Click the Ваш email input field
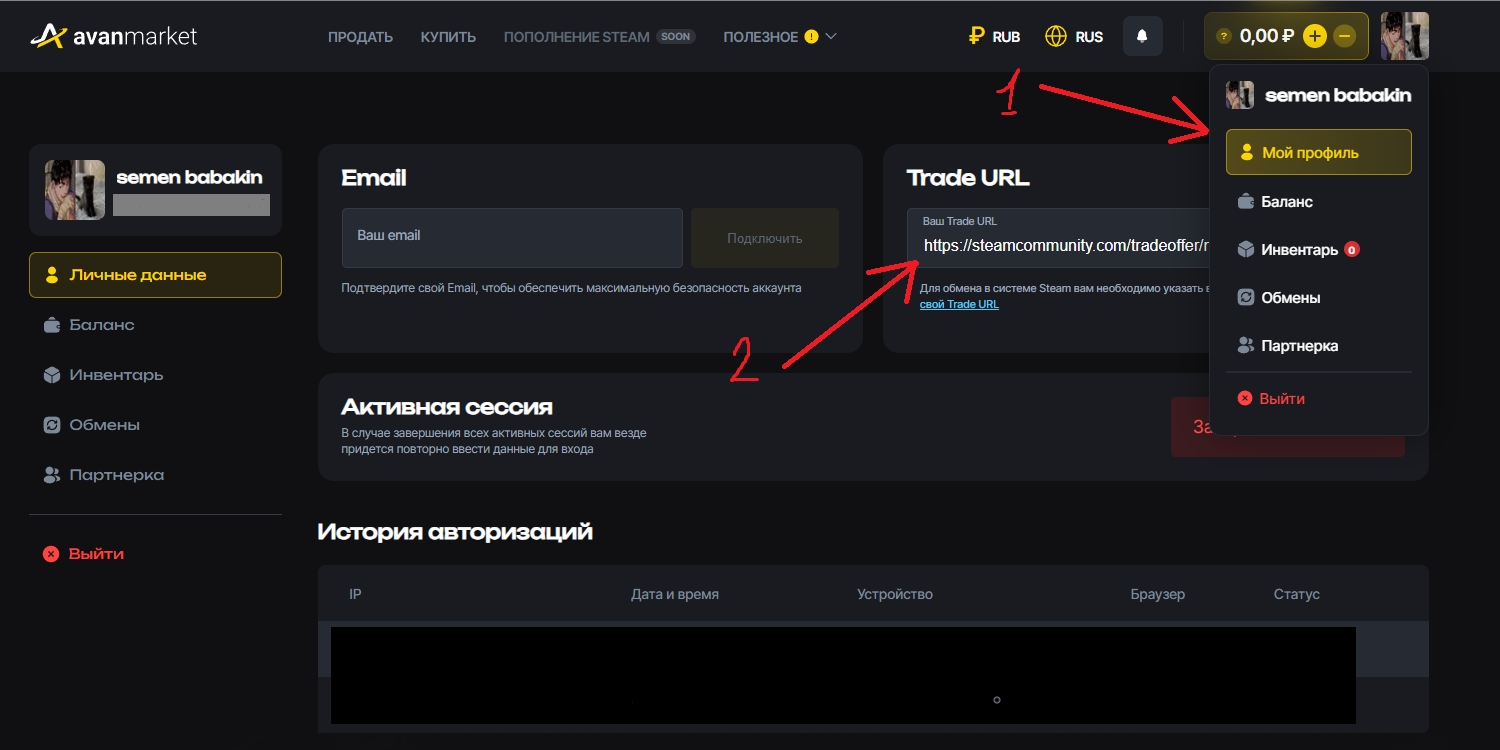This screenshot has height=750, width=1500. tap(512, 237)
